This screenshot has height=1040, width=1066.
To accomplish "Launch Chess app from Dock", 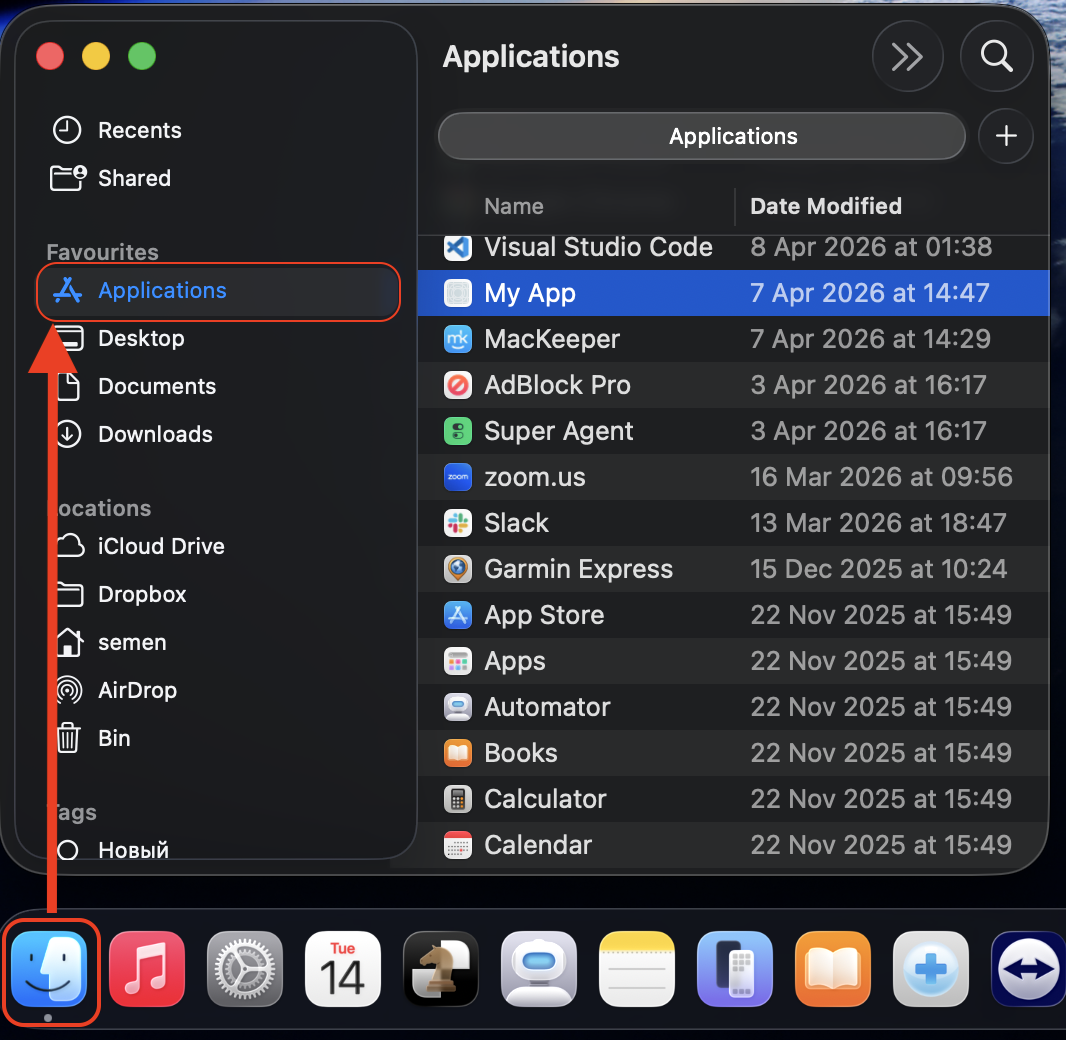I will tap(441, 969).
